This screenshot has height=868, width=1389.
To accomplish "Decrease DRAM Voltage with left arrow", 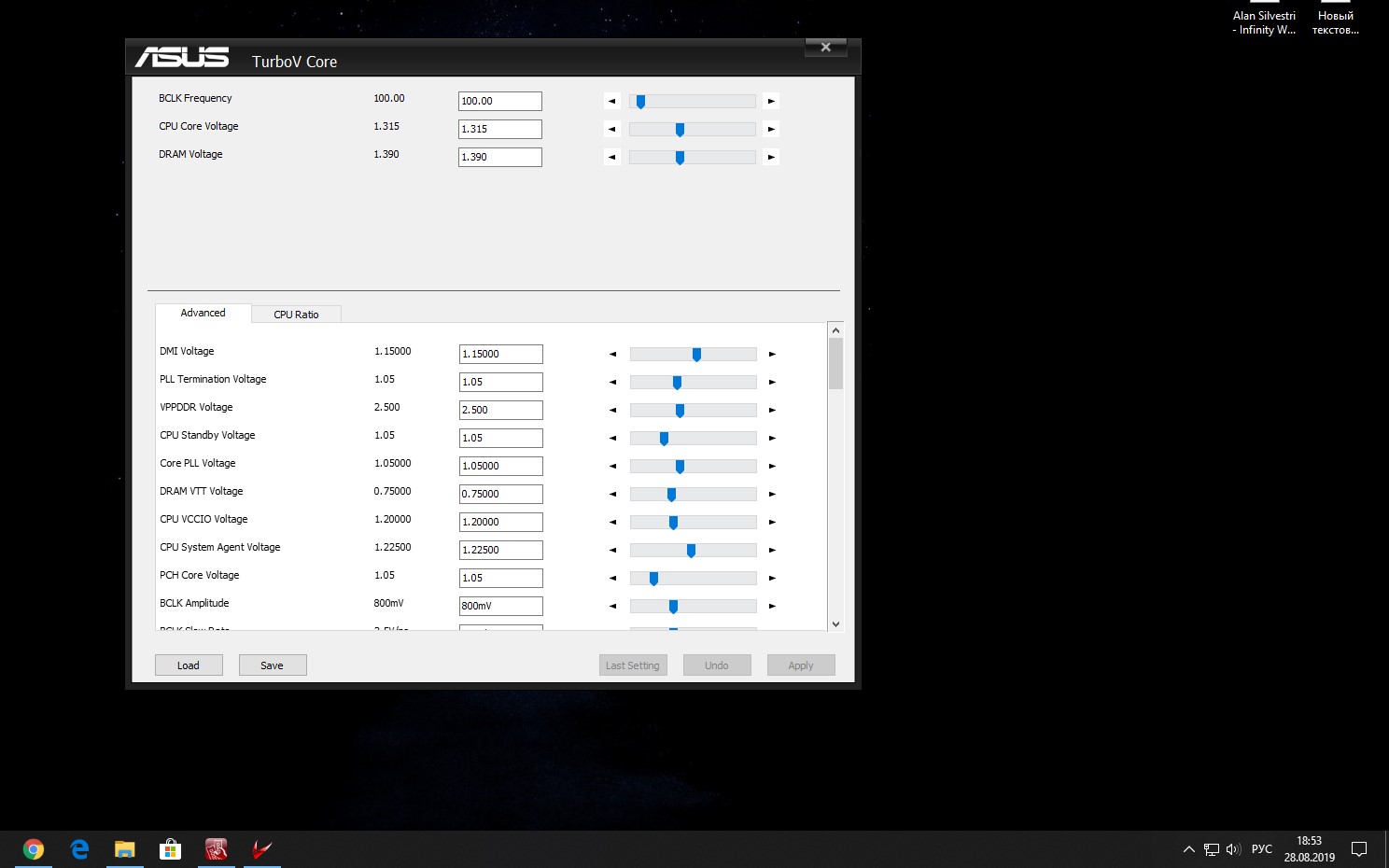I will click(612, 157).
